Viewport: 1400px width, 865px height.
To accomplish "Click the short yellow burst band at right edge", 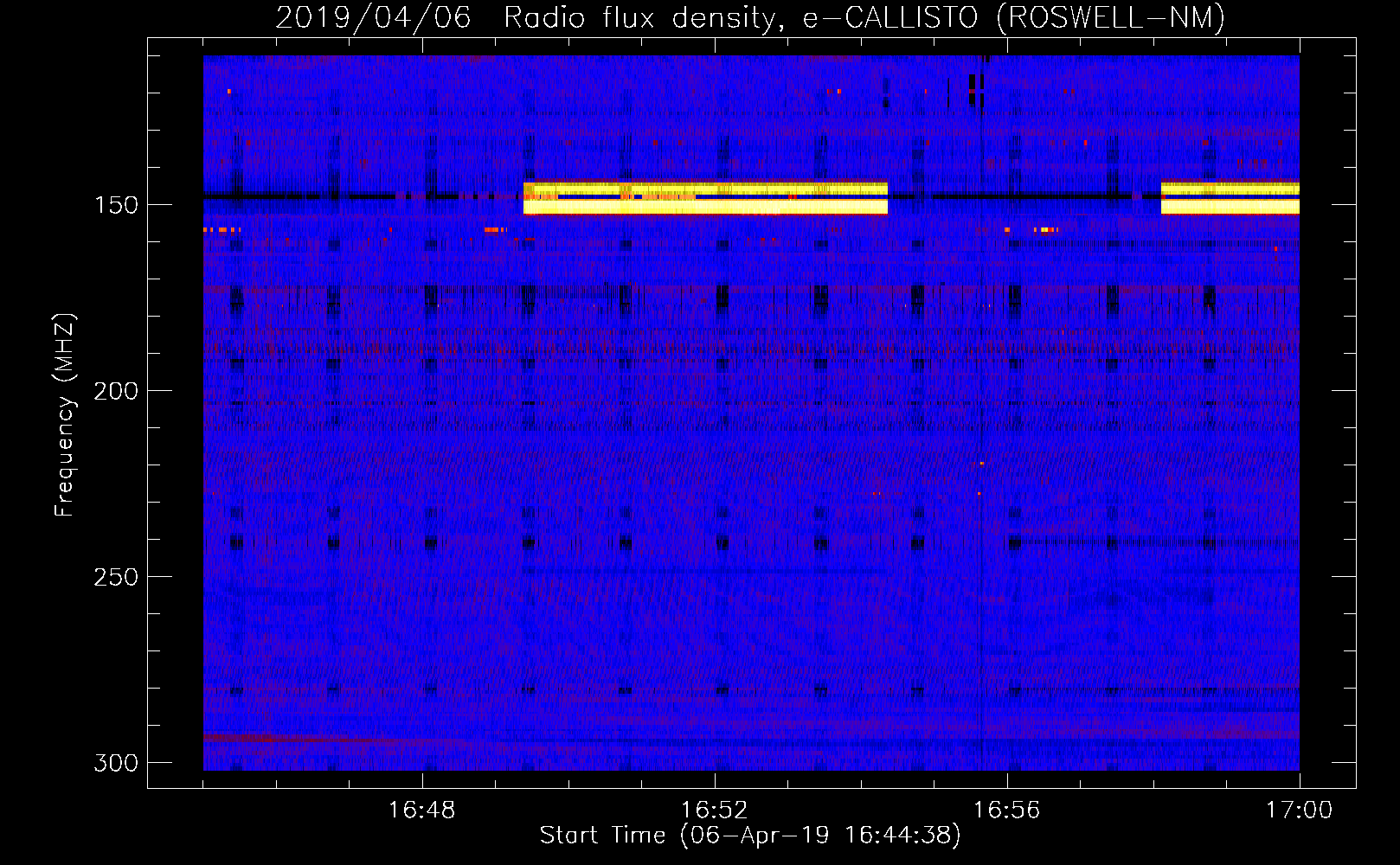I will click(x=1230, y=198).
